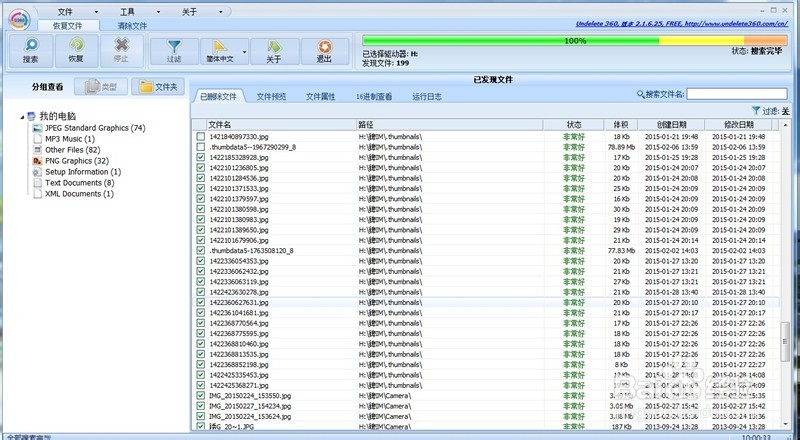800x440 pixels.
Task: Open the 过滤 filter funnel tool
Action: pyautogui.click(x=174, y=52)
